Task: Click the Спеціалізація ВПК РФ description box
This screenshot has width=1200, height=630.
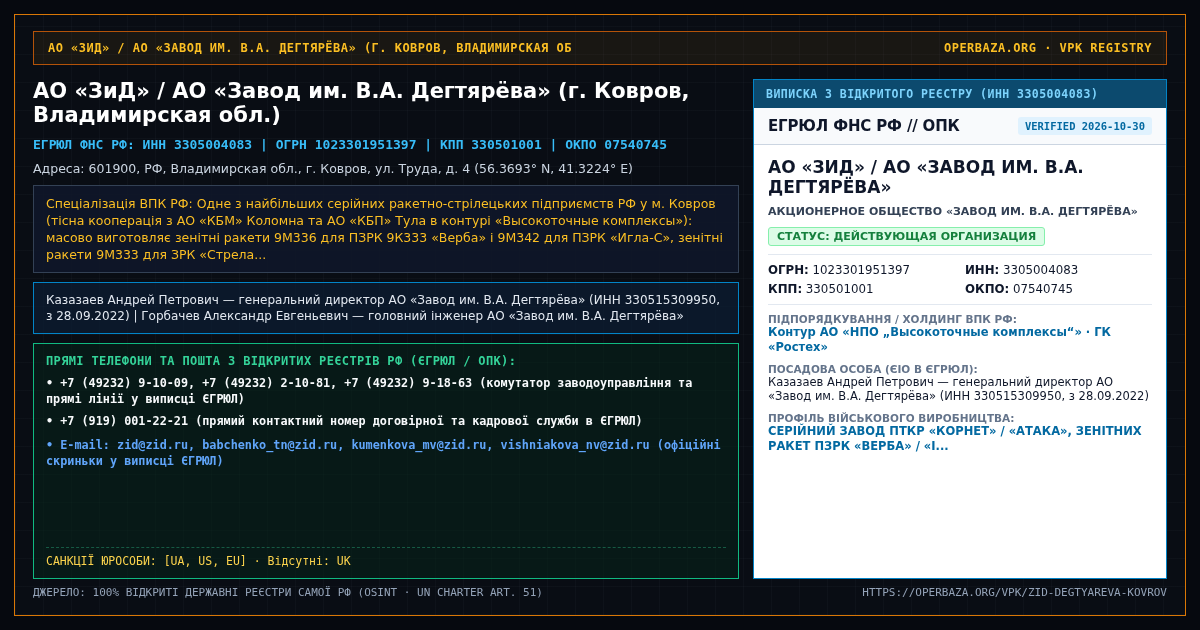Action: (386, 229)
